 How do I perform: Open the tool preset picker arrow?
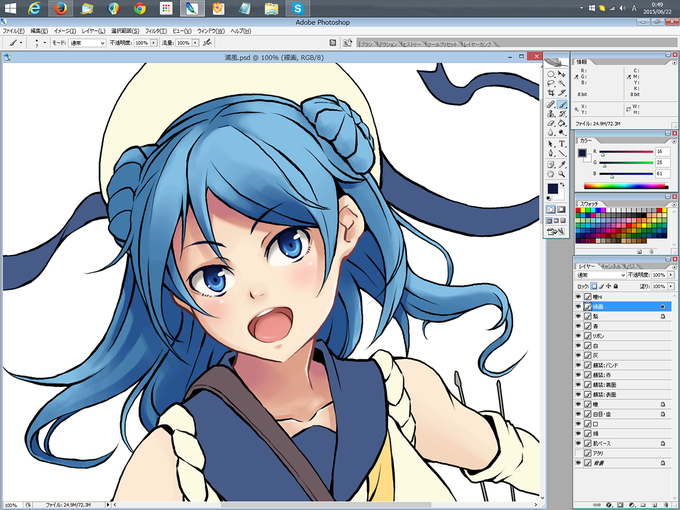tap(21, 42)
